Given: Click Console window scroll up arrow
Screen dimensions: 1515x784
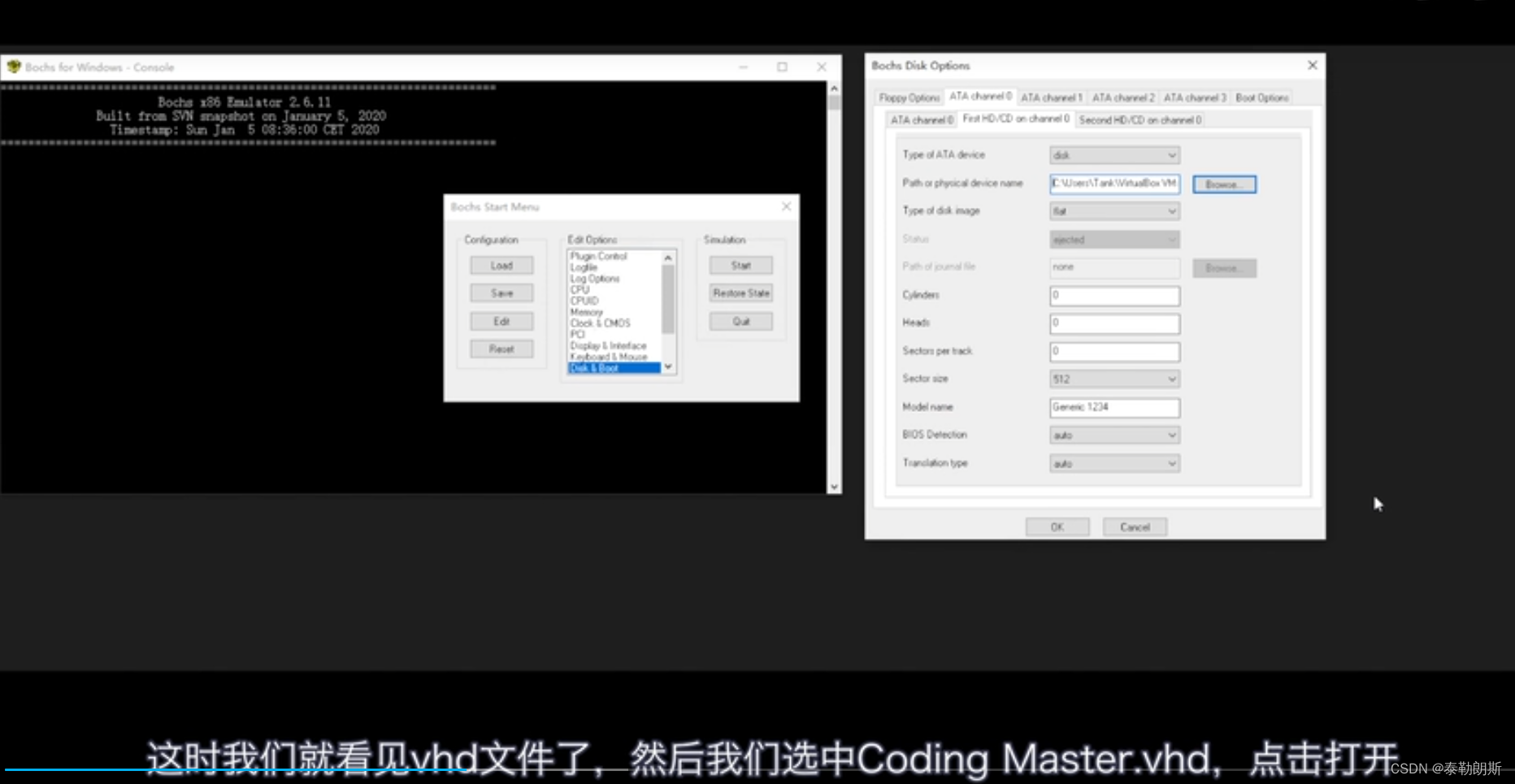Looking at the screenshot, I should [834, 88].
